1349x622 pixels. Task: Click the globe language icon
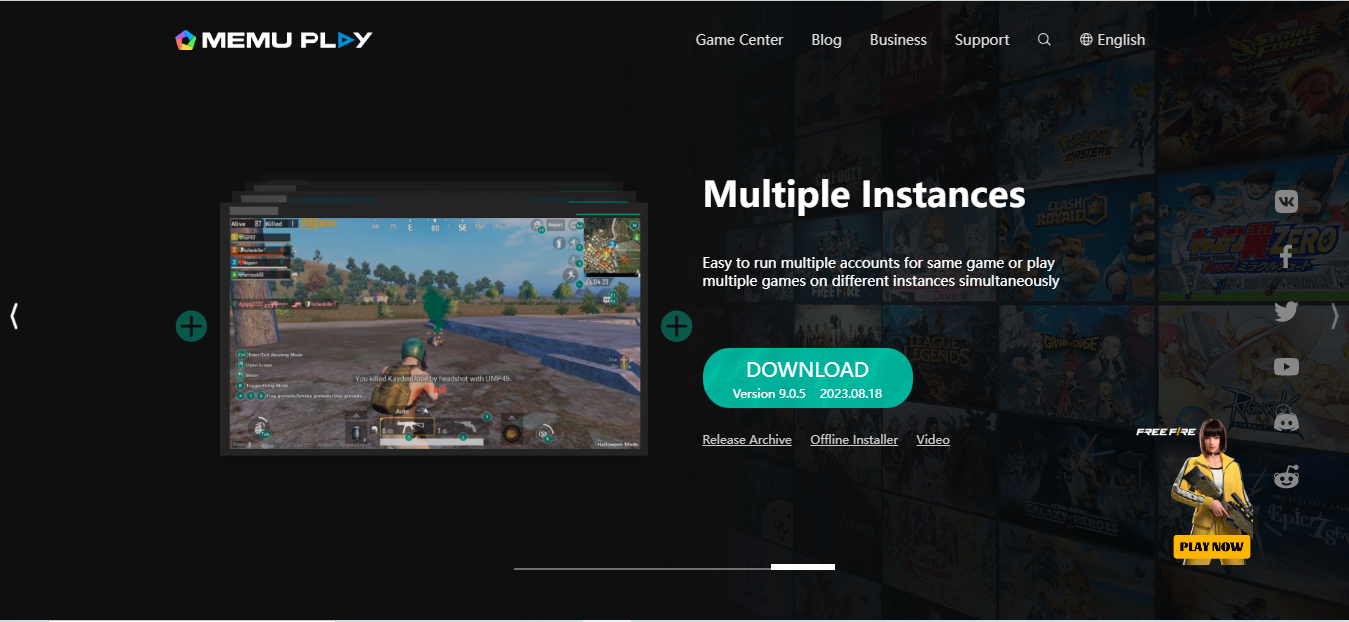1086,40
